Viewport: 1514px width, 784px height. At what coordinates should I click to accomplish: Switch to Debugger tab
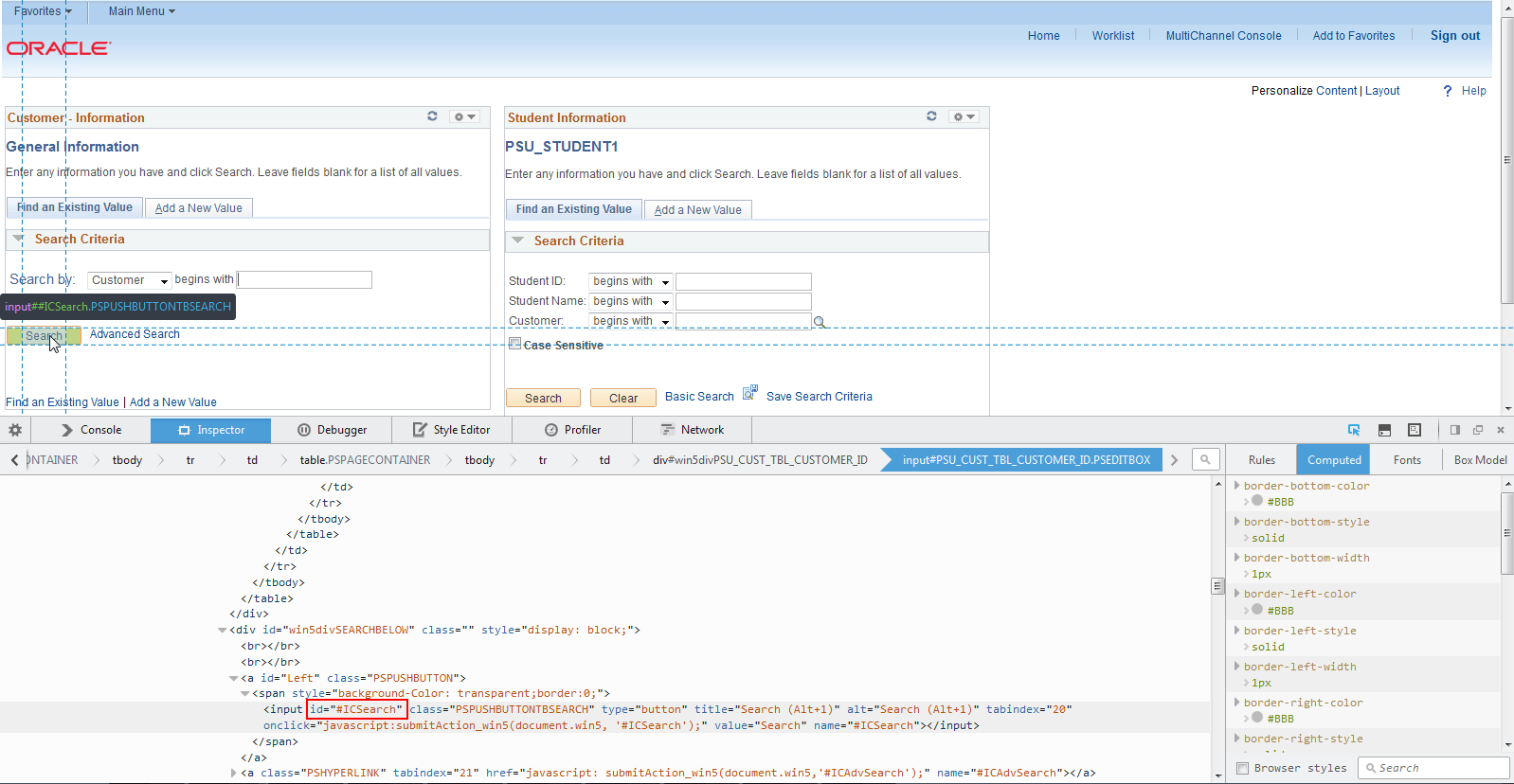coord(333,430)
